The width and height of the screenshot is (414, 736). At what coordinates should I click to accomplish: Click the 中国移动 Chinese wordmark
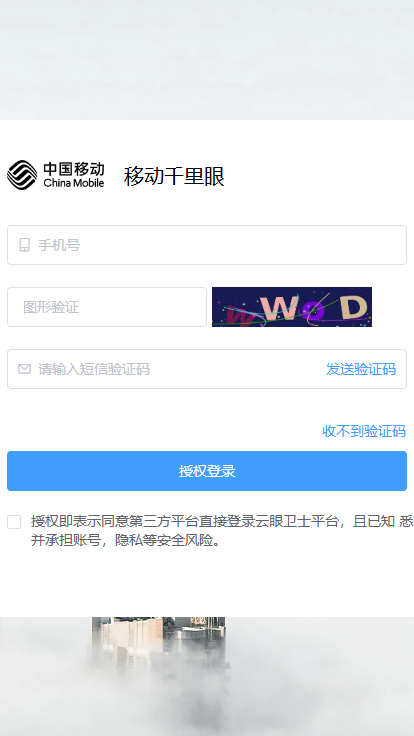pyautogui.click(x=74, y=169)
